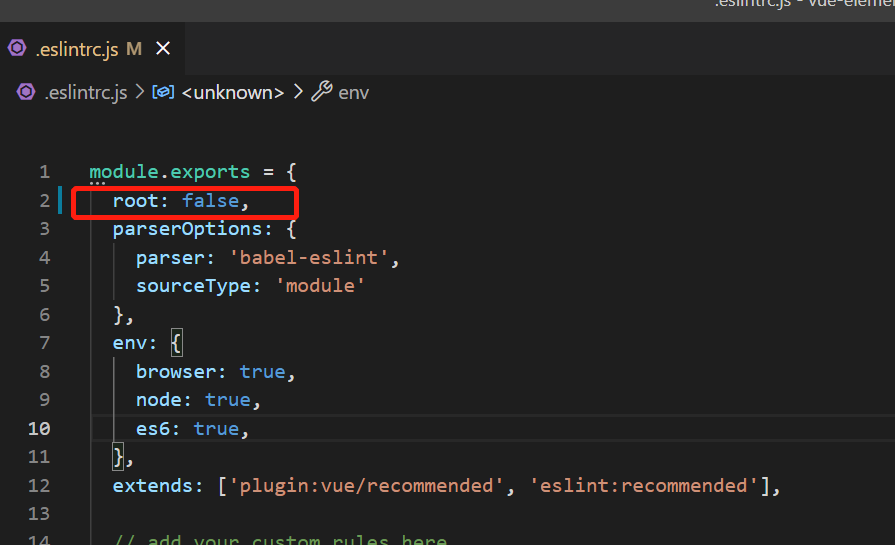Click the 'false' value after root
Image resolution: width=895 pixels, height=545 pixels.
coord(210,200)
